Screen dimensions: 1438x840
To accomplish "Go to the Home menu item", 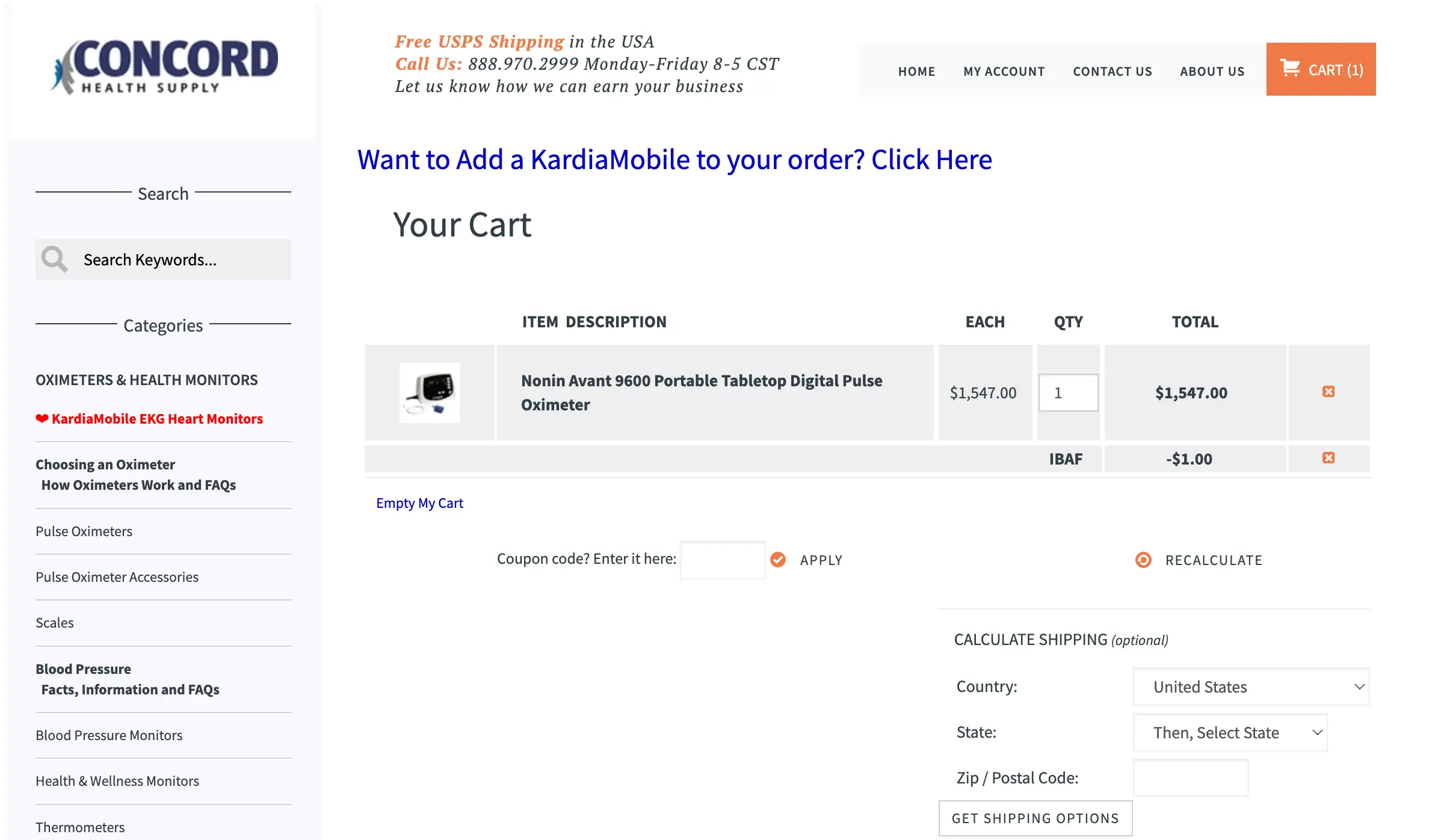I will (x=916, y=71).
